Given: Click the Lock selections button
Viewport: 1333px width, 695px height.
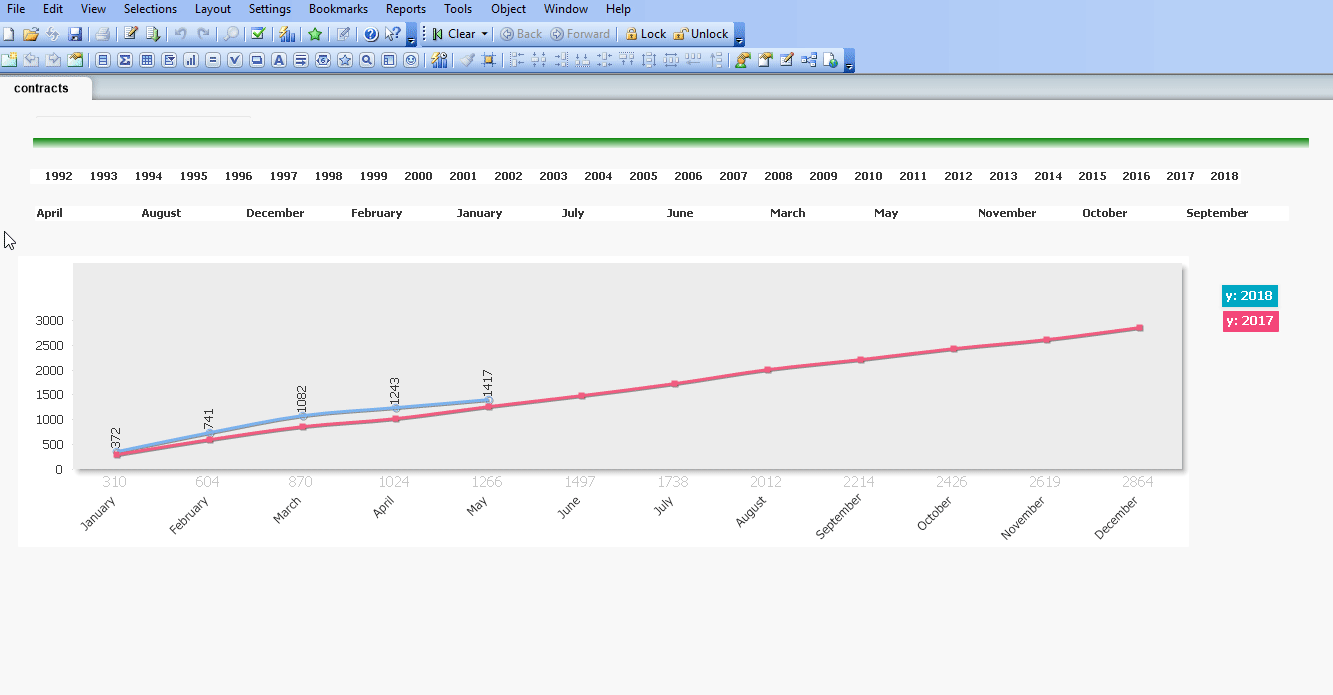Looking at the screenshot, I should coord(646,34).
